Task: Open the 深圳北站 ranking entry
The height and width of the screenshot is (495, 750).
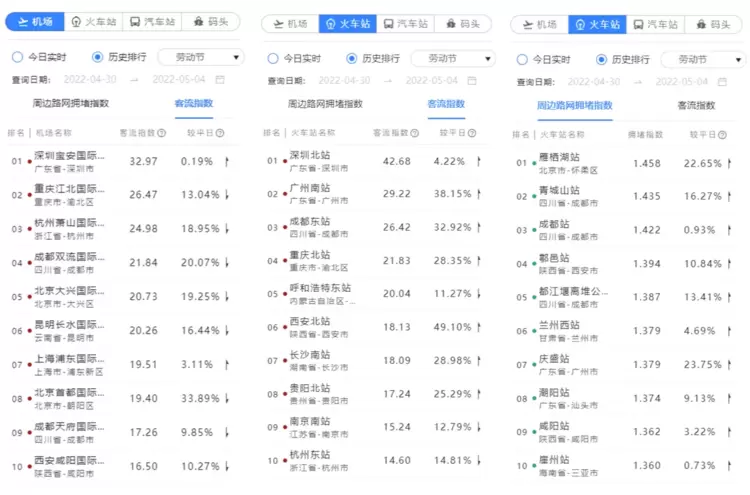Action: 308,155
